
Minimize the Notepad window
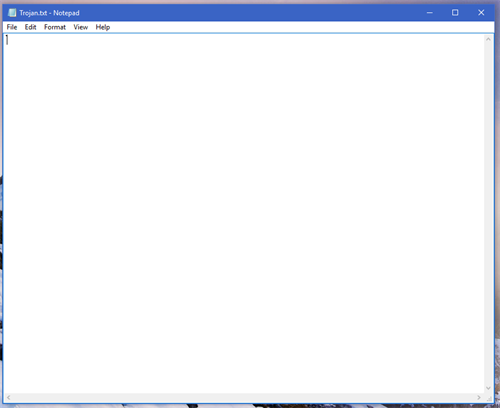tap(430, 13)
